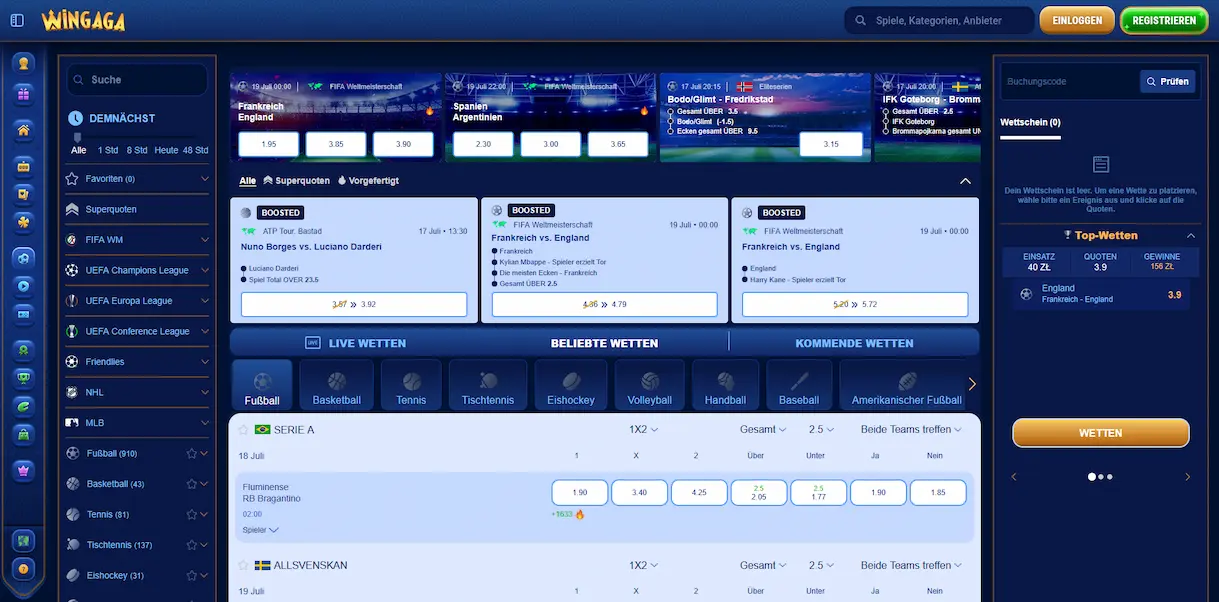Open the orange question mark help icon
Screen dimensions: 1219x602
(x=24, y=568)
